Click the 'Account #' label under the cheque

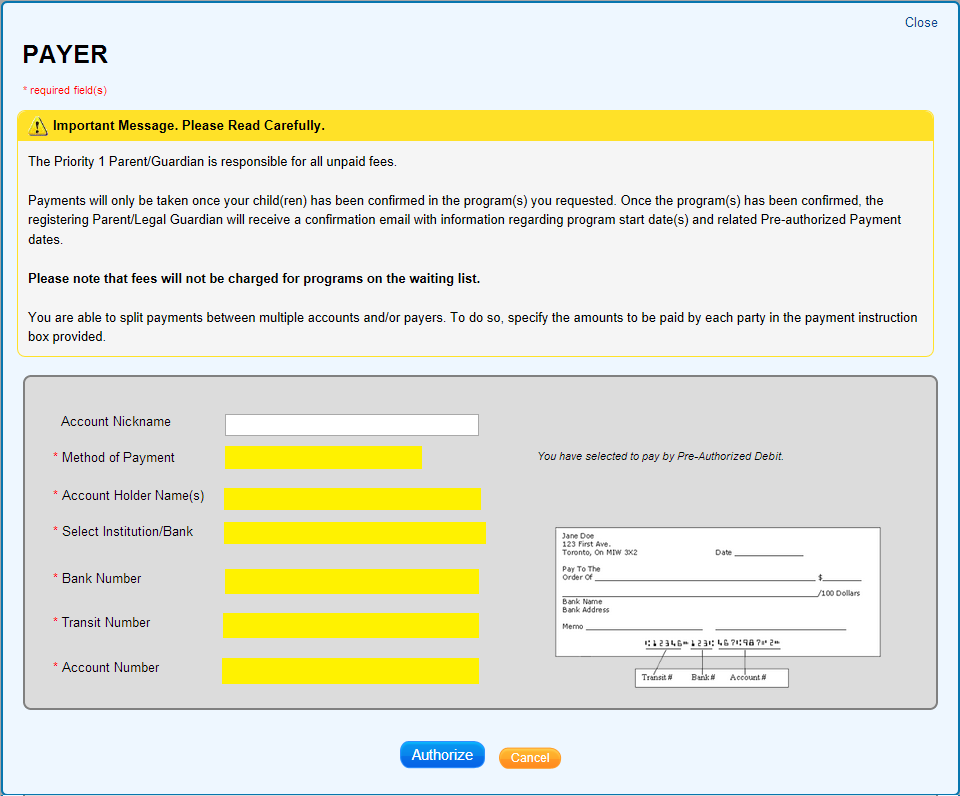pyautogui.click(x=748, y=677)
